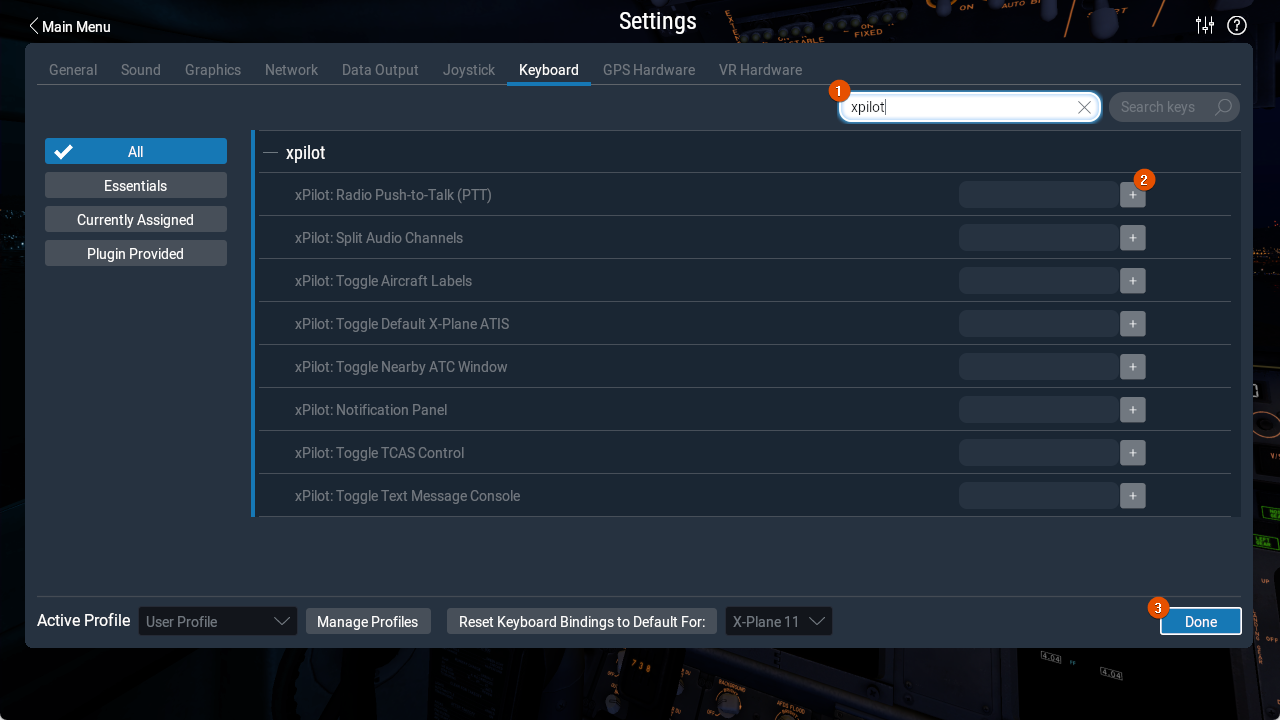The image size is (1280, 720).
Task: Open Manage Profiles
Action: 368,621
